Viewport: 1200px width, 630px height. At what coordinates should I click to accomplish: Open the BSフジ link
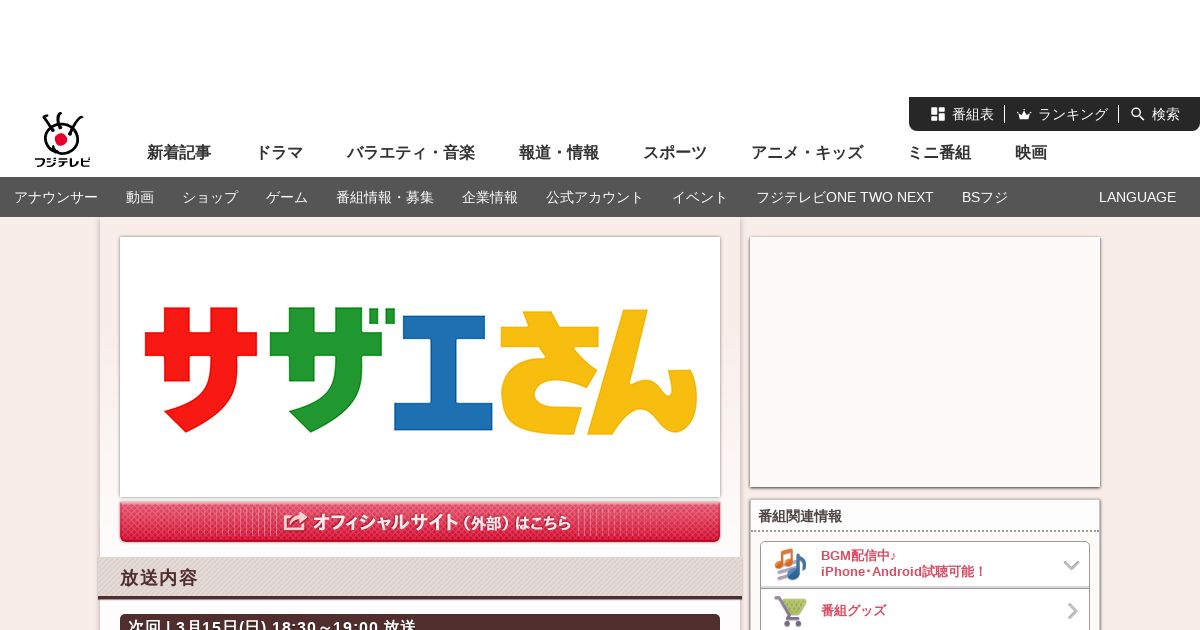pyautogui.click(x=985, y=197)
